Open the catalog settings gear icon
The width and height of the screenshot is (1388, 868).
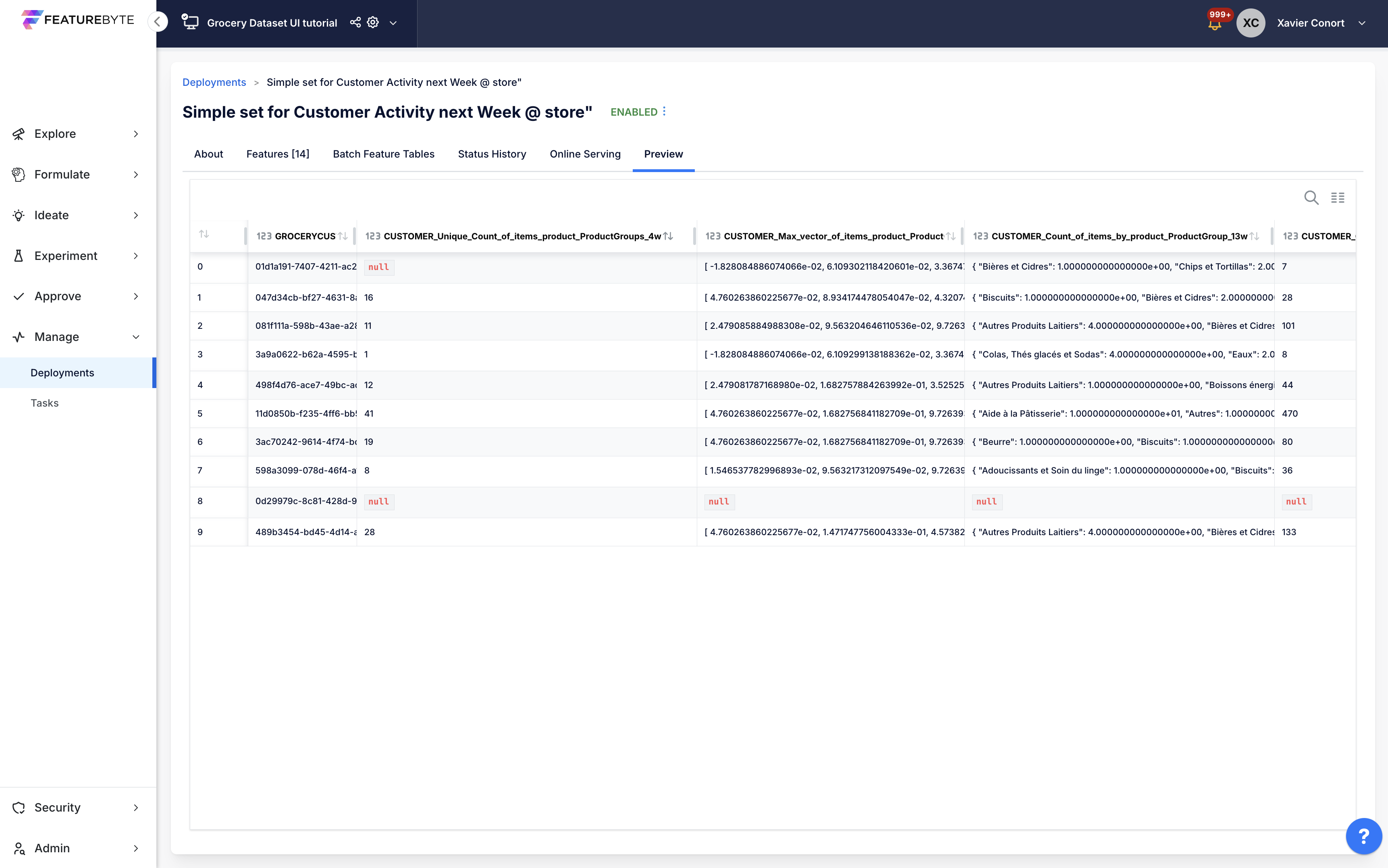point(373,23)
